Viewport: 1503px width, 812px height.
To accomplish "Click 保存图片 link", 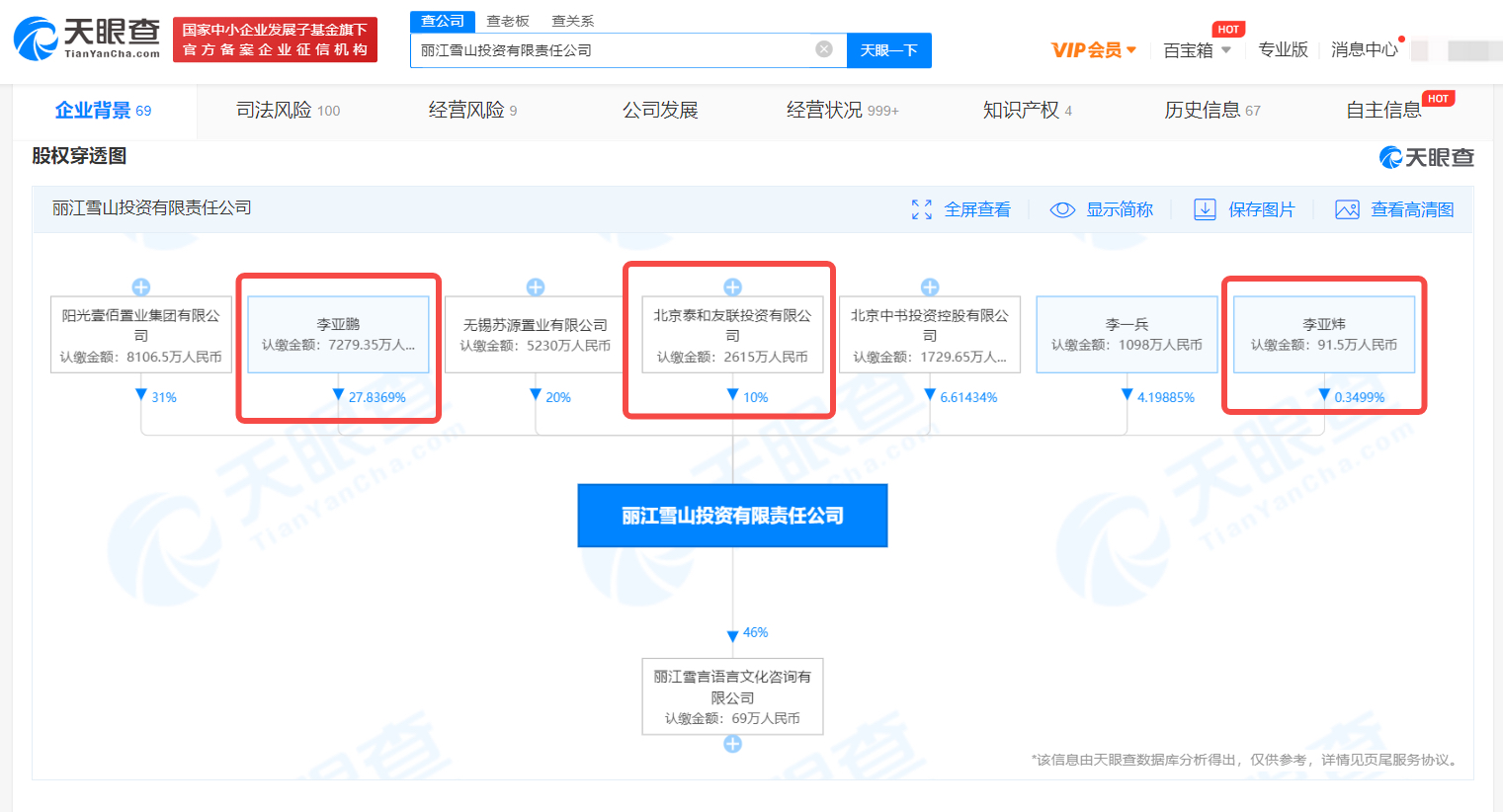I will pyautogui.click(x=1262, y=209).
